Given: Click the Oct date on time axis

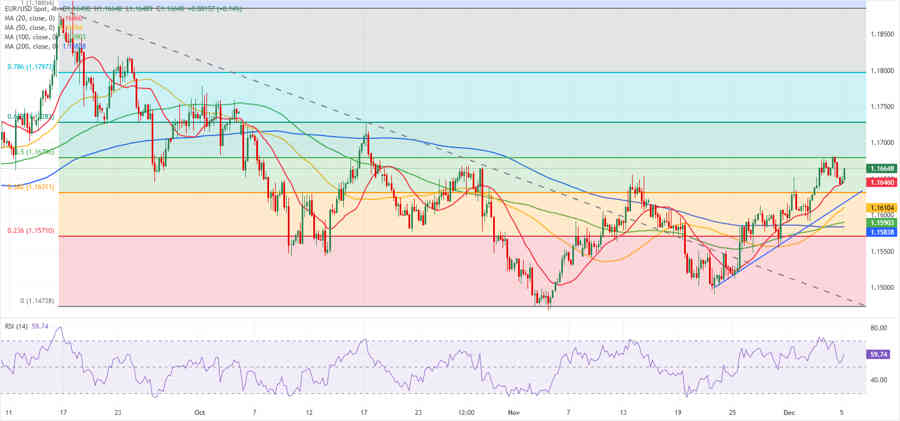Looking at the screenshot, I should click(198, 411).
